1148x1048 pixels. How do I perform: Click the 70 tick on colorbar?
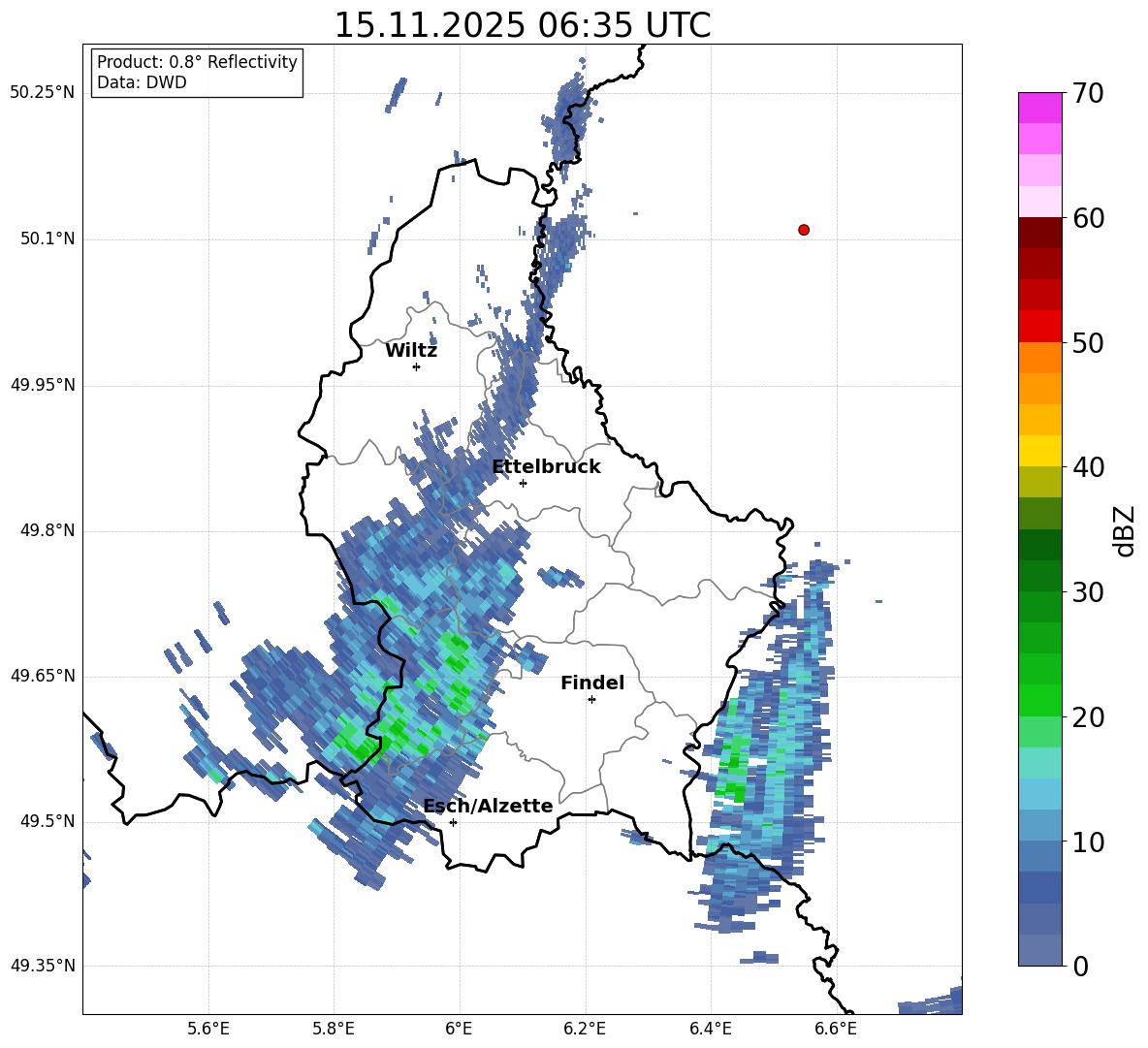1088,94
